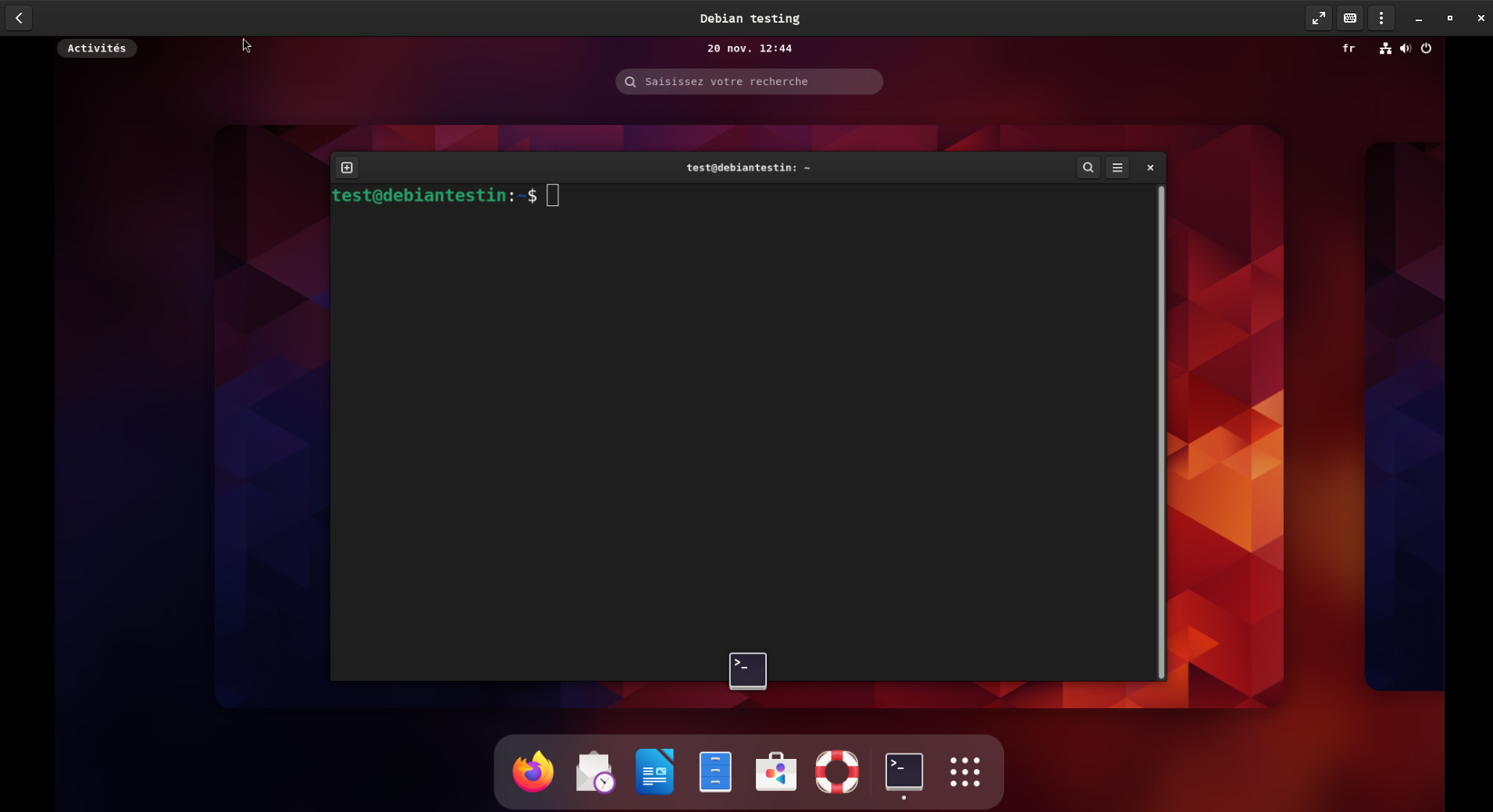This screenshot has height=812, width=1493.
Task: Open the VM three-dot options menu
Action: [x=1381, y=18]
